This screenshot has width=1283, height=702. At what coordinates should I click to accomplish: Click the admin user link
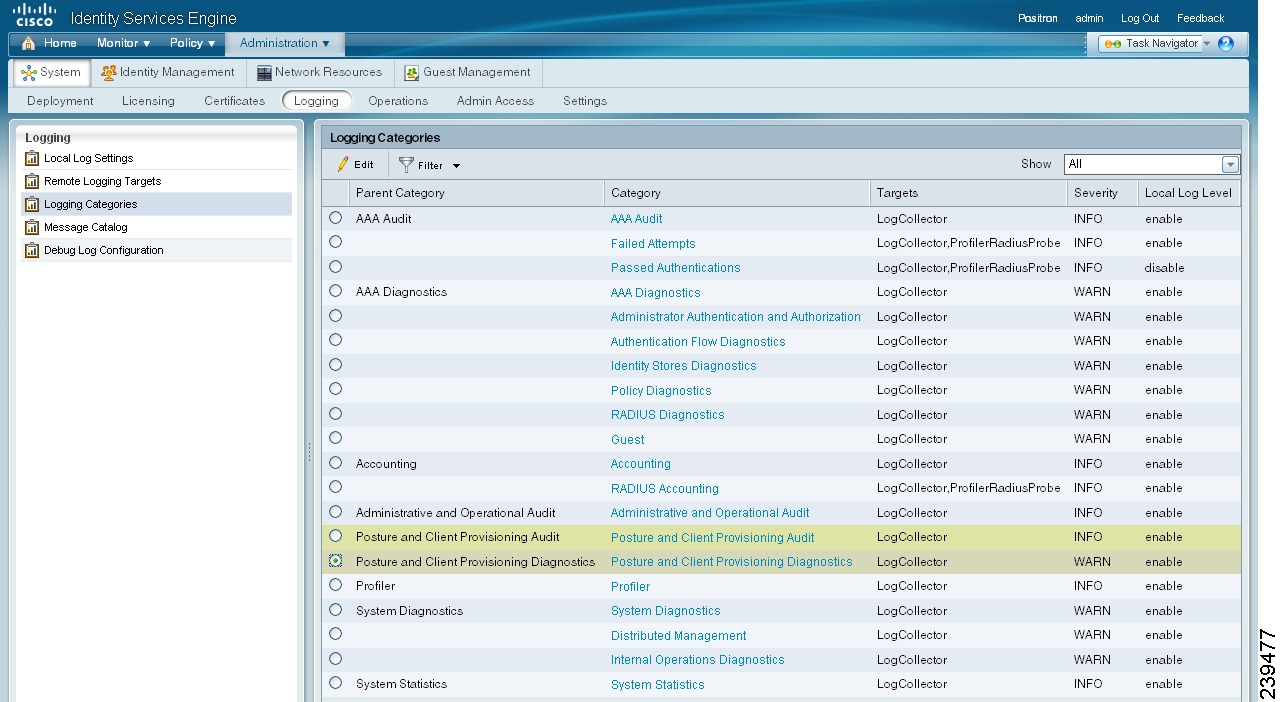1089,18
